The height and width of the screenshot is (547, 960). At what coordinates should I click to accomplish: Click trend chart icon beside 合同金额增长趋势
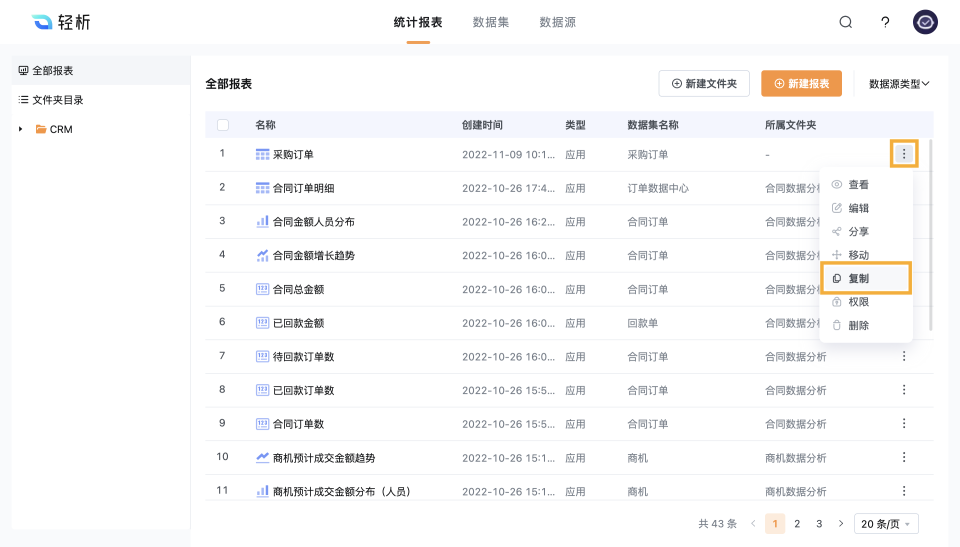[262, 255]
